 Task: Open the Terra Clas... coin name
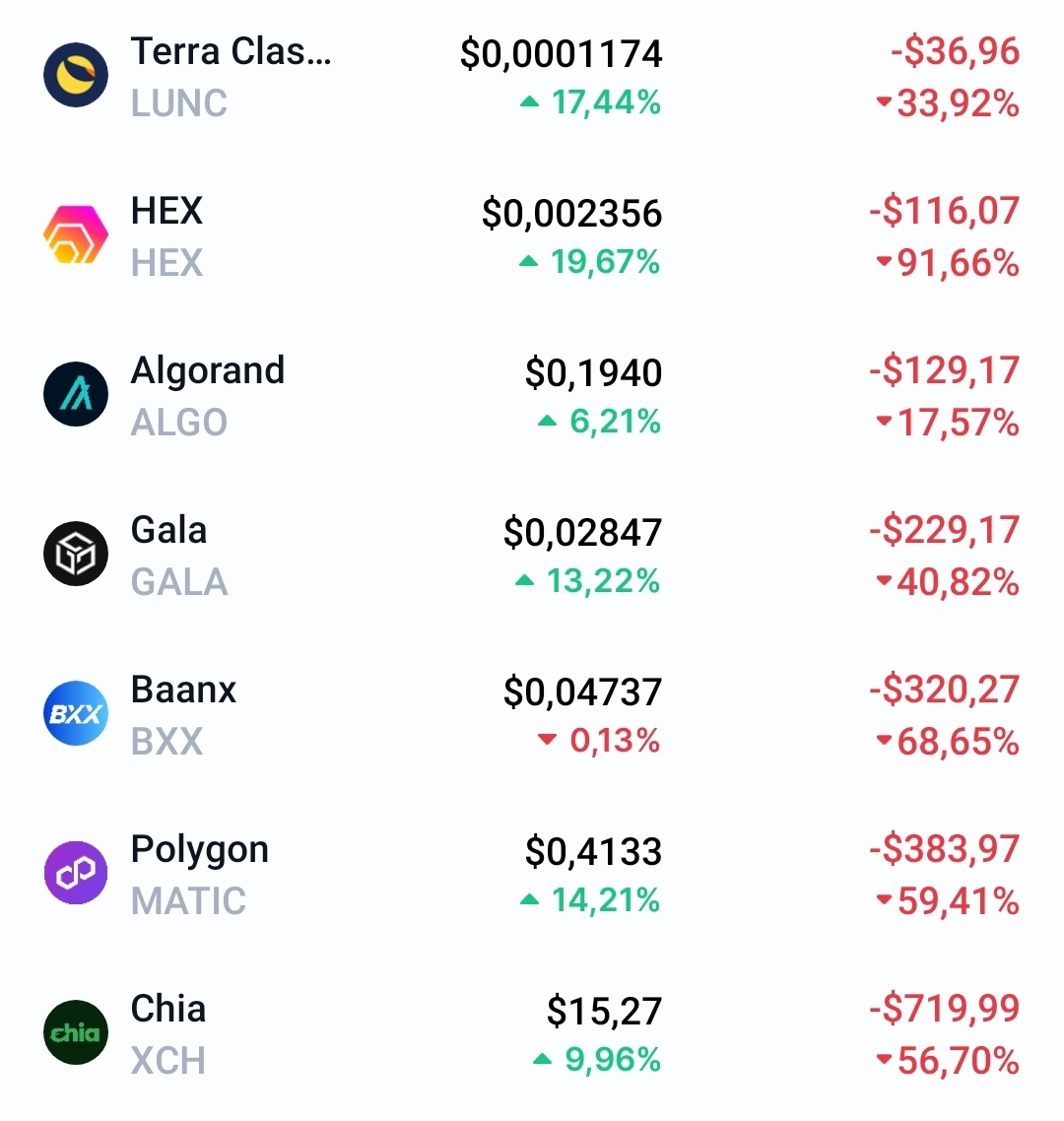tap(231, 51)
